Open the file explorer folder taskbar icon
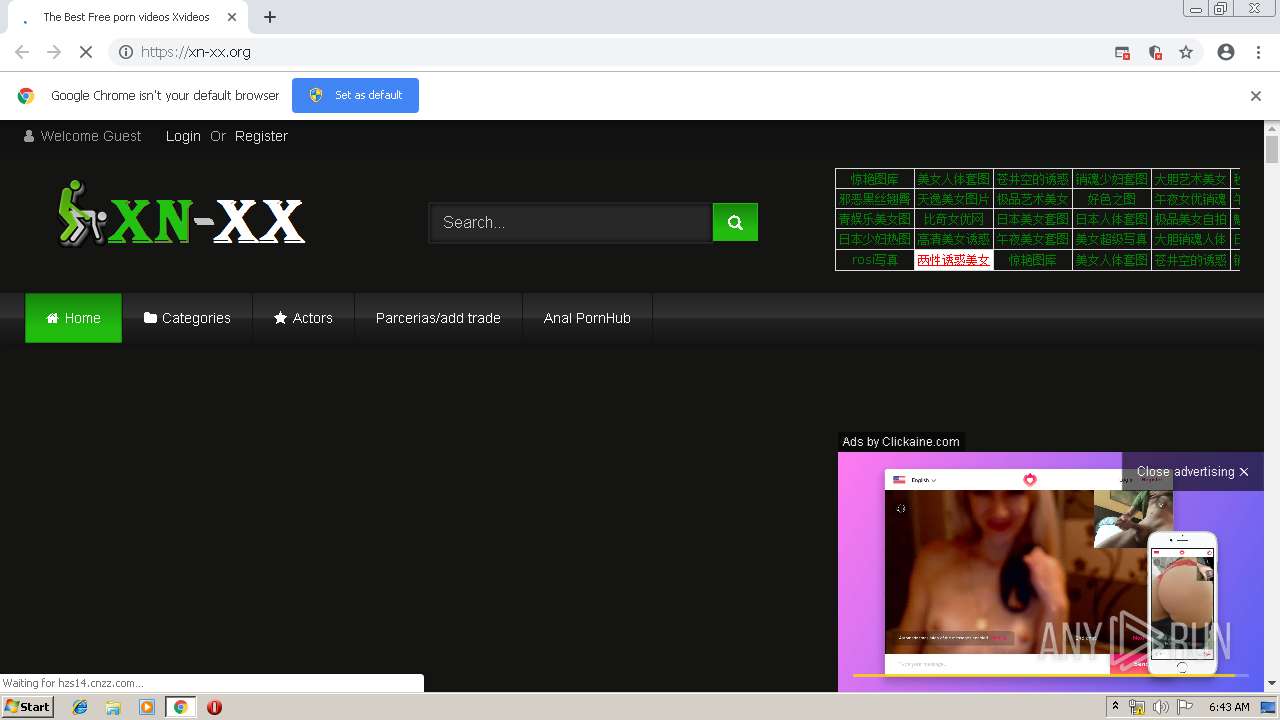Screen dimensions: 1280x720 click(x=113, y=707)
